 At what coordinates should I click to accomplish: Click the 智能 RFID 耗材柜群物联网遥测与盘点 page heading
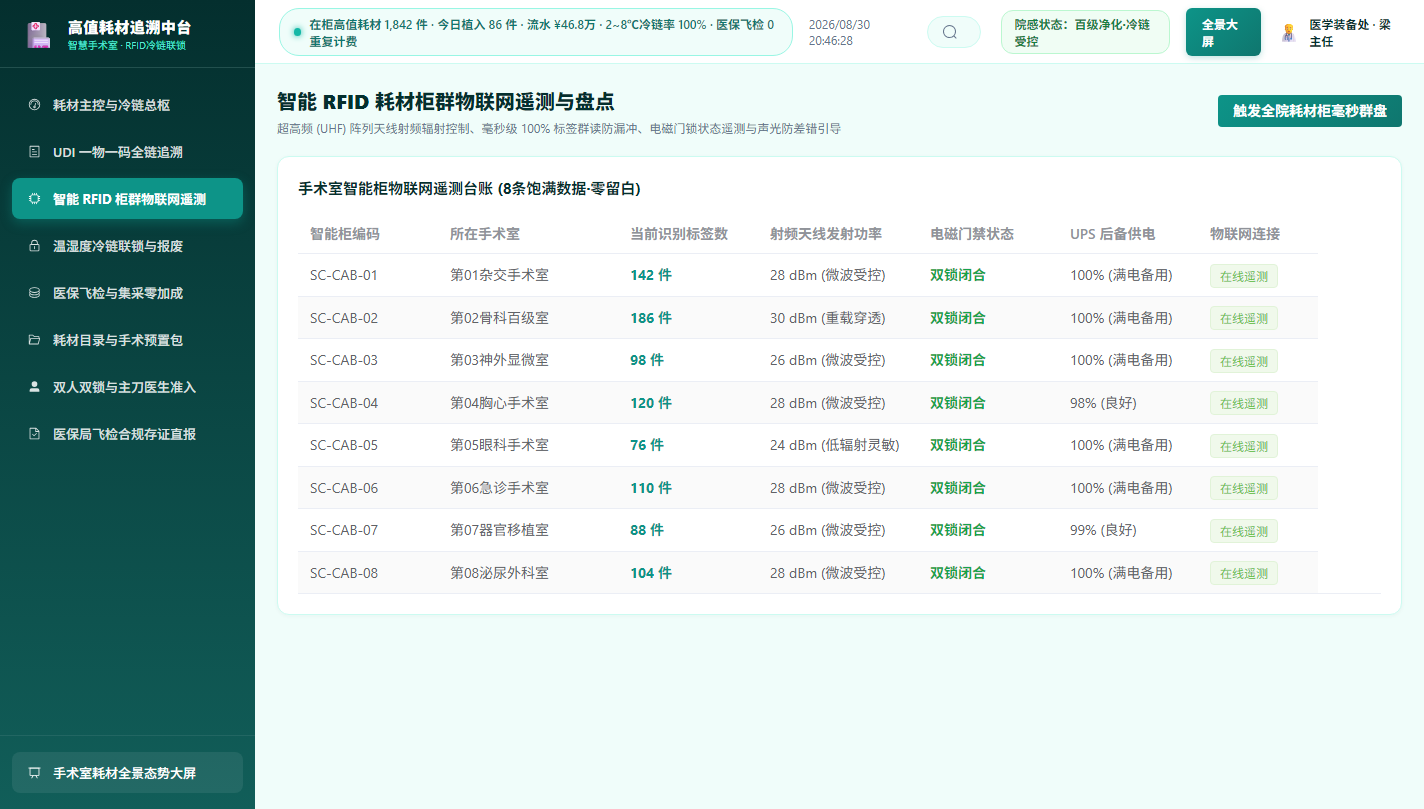point(445,101)
